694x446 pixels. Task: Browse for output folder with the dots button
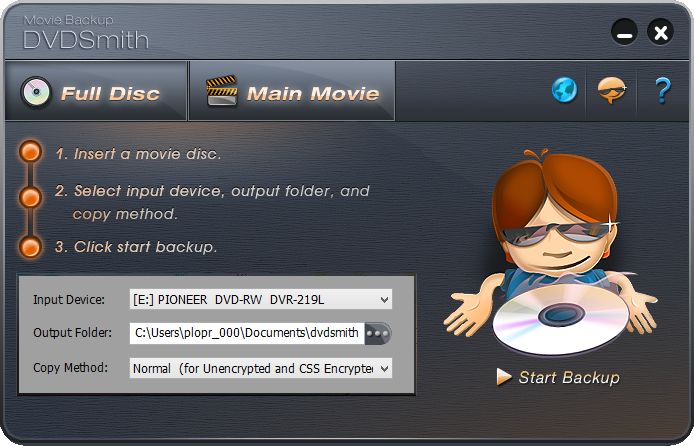[x=378, y=334]
